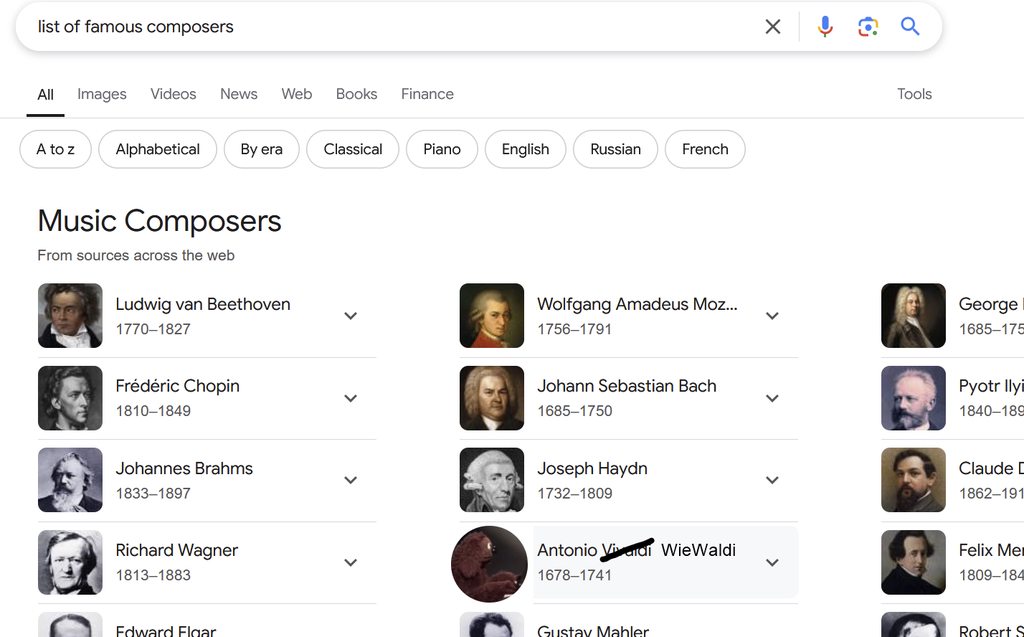Expand Richard Wagner's entry chevron
The image size is (1024, 637).
(x=351, y=563)
